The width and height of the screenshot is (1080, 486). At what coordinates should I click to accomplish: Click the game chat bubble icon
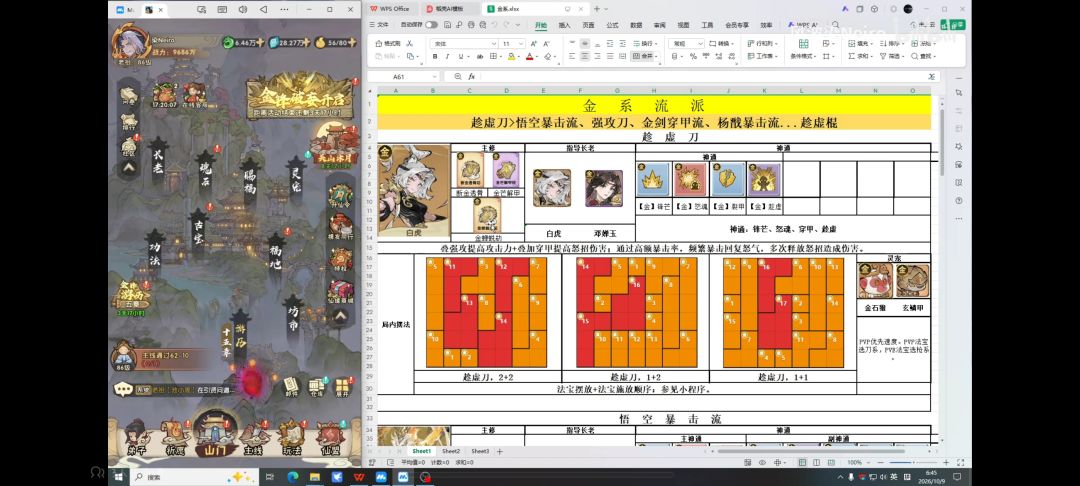point(124,390)
